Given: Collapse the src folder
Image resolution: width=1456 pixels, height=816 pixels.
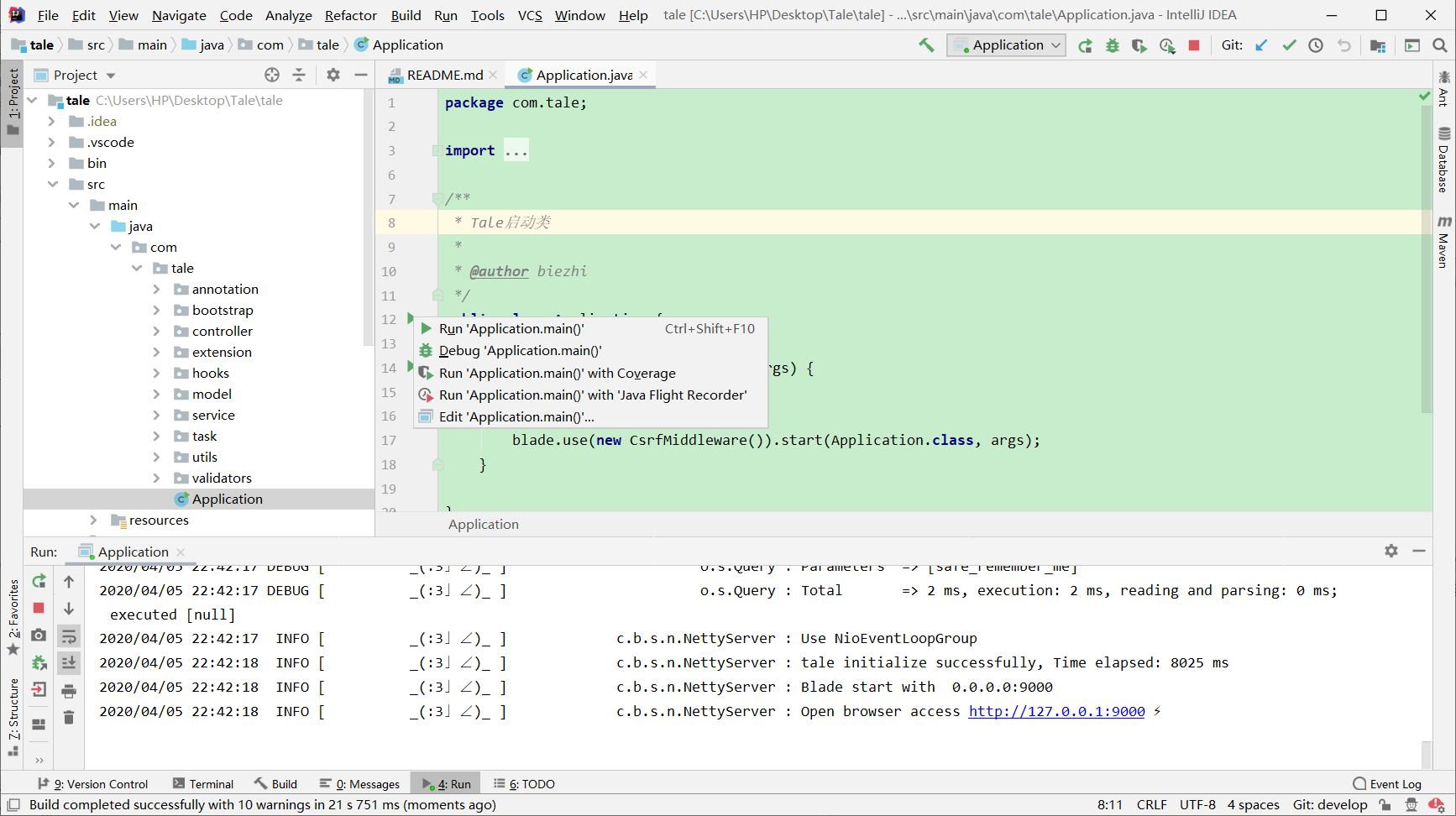Looking at the screenshot, I should click(x=52, y=185).
